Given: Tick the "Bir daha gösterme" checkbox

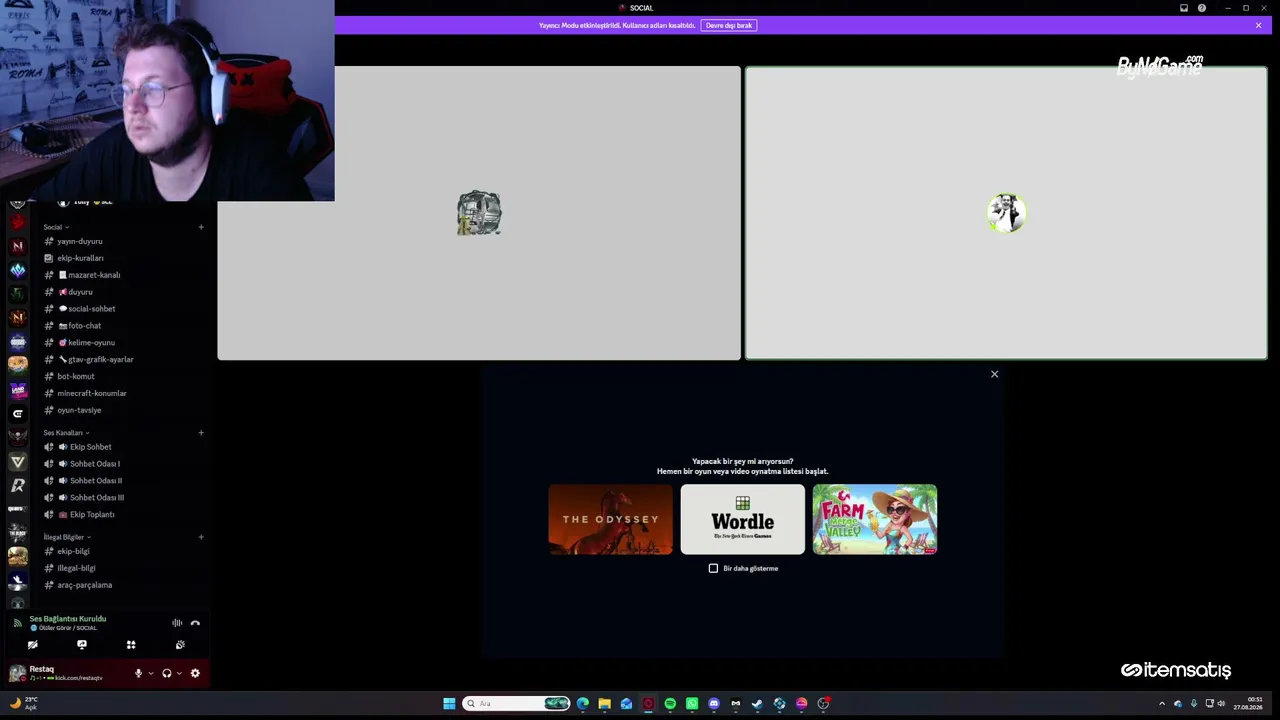Looking at the screenshot, I should (x=713, y=568).
